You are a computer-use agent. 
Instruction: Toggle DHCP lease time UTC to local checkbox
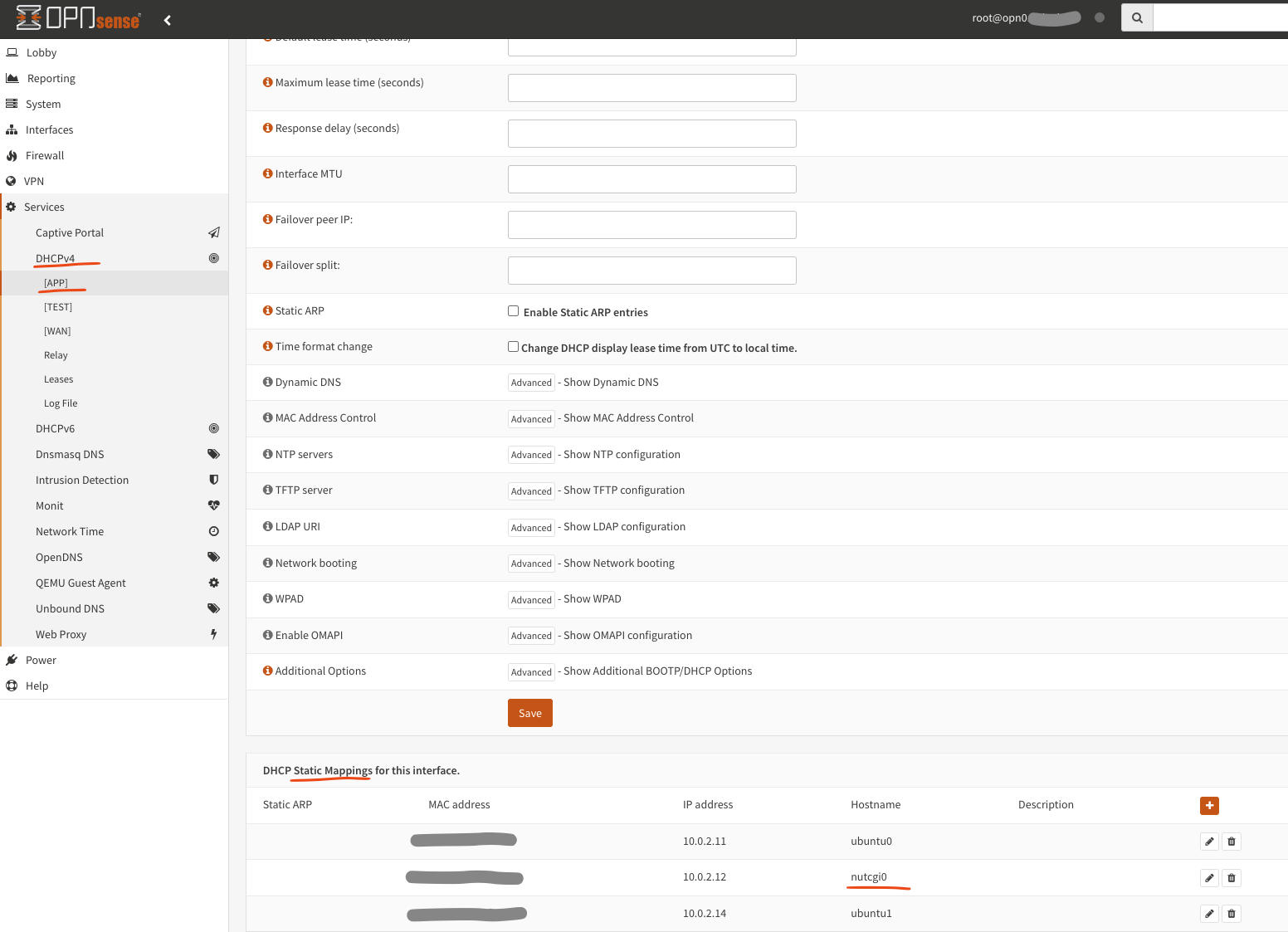513,347
